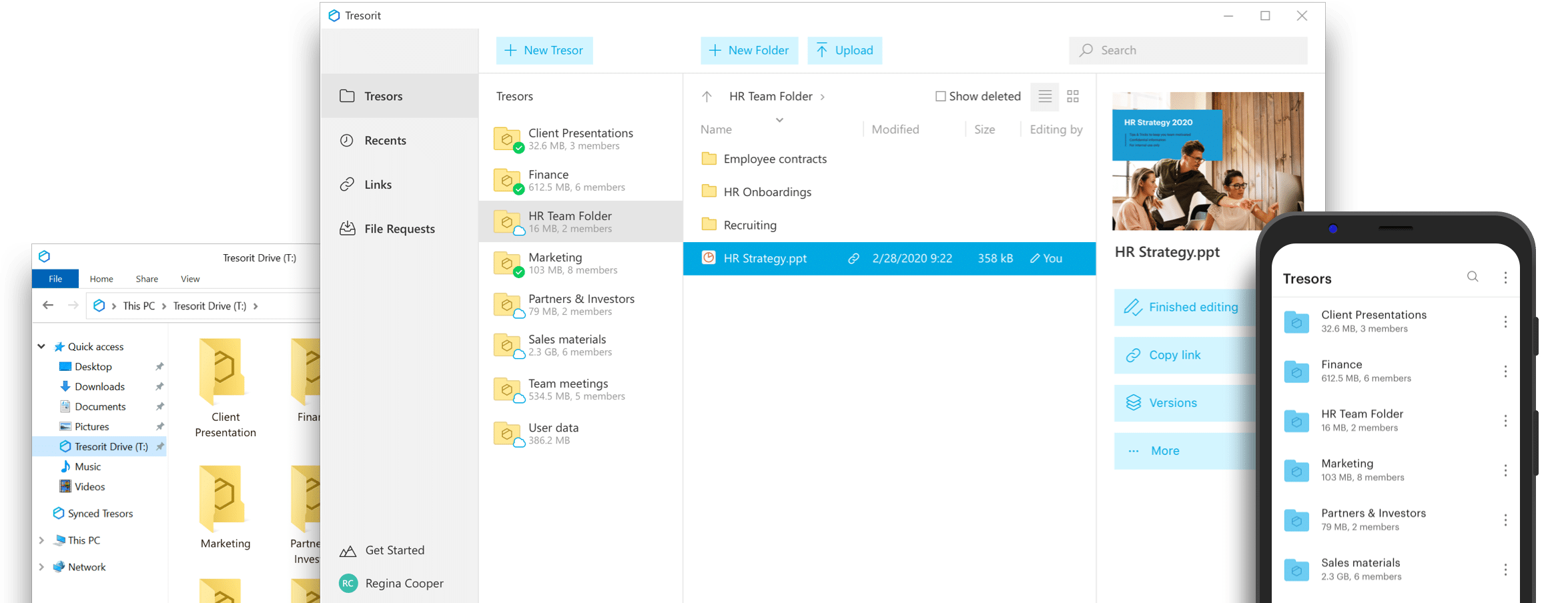Sort by Modified column
This screenshot has height=603, width=1568.
895,129
